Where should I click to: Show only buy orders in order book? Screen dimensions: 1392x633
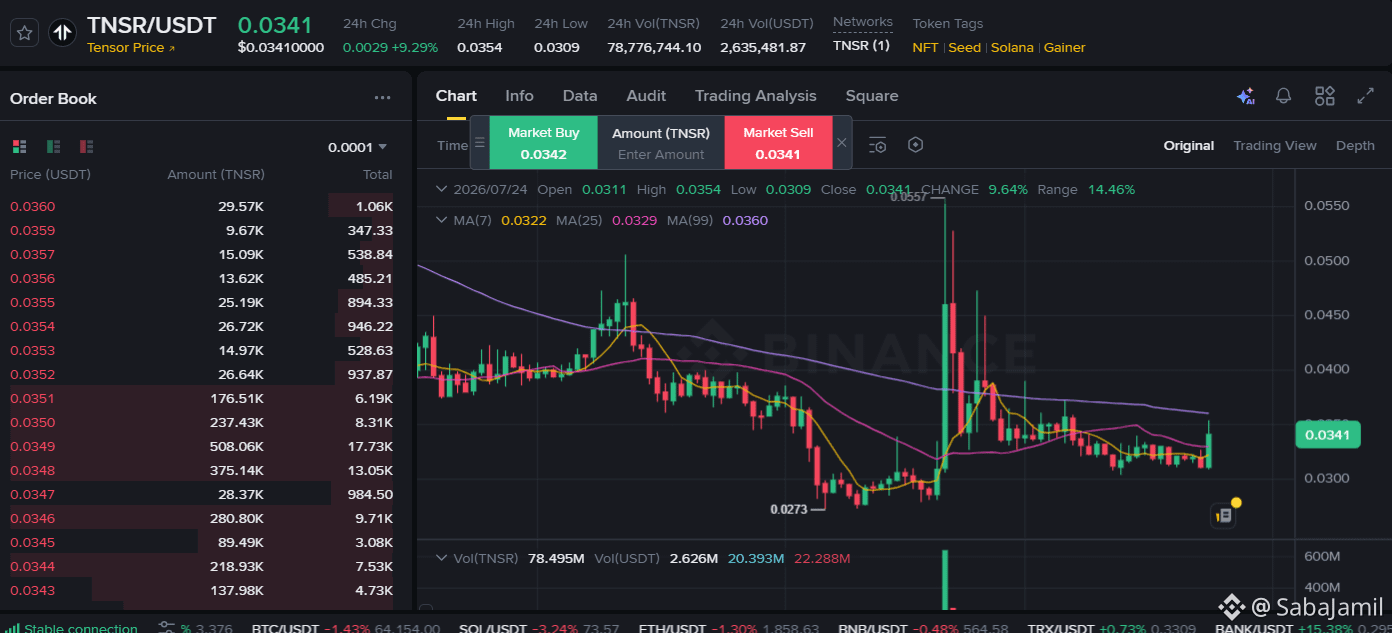click(x=53, y=146)
